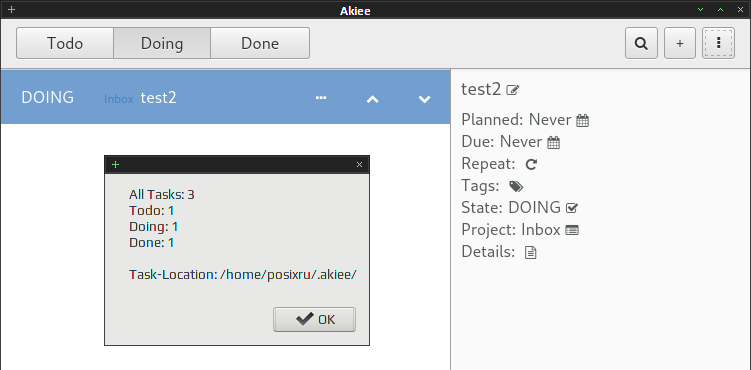This screenshot has width=751, height=370.
Task: Click the Inbox project label on test2 row
Action: click(x=119, y=99)
